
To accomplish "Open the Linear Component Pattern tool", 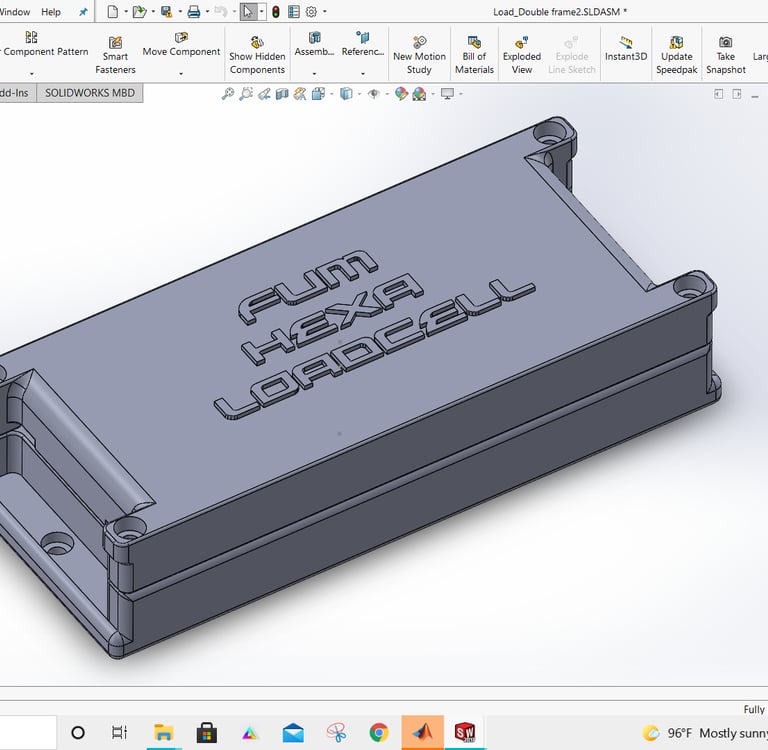I will (31, 45).
